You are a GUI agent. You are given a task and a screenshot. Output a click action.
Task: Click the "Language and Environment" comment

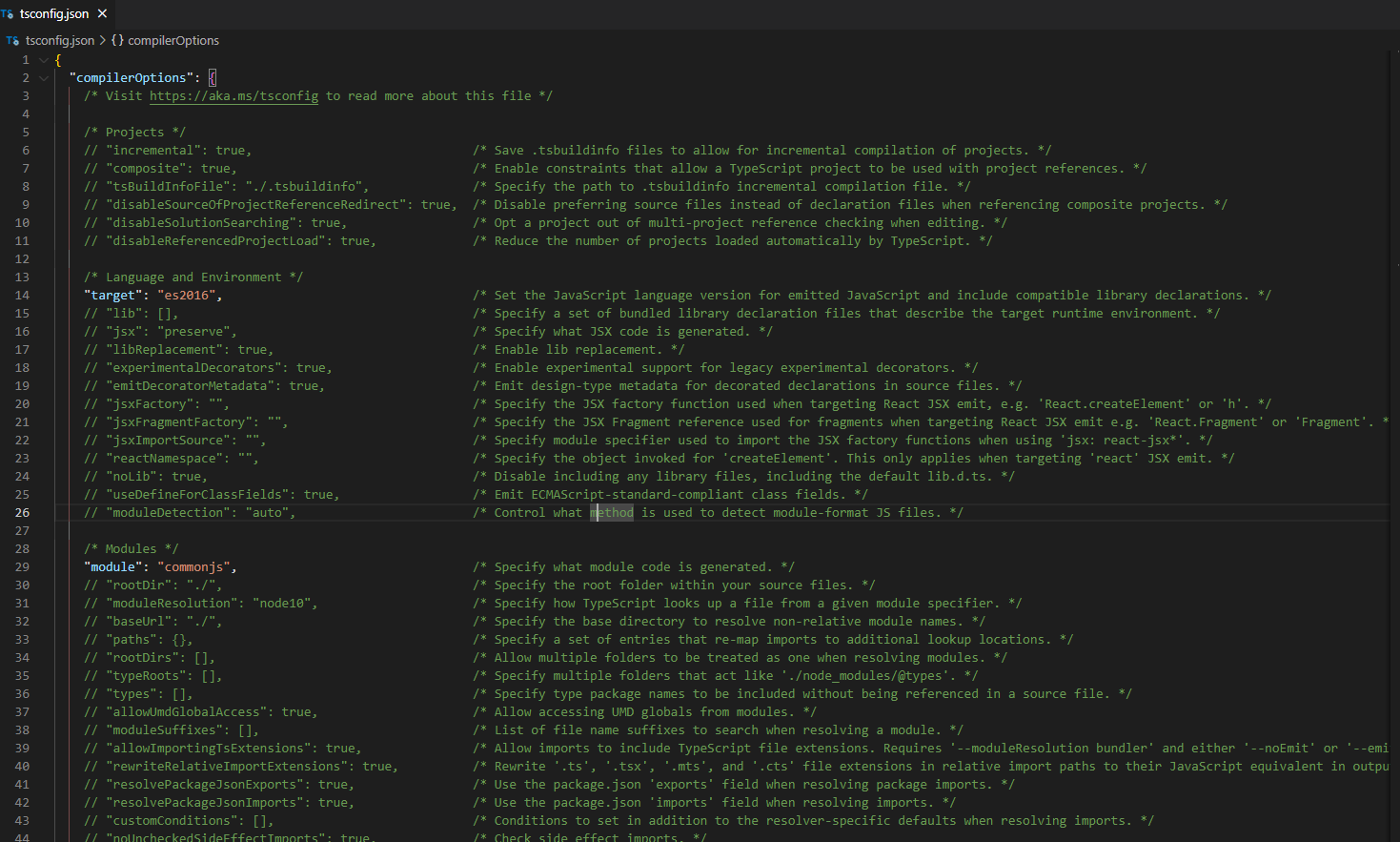click(x=193, y=277)
